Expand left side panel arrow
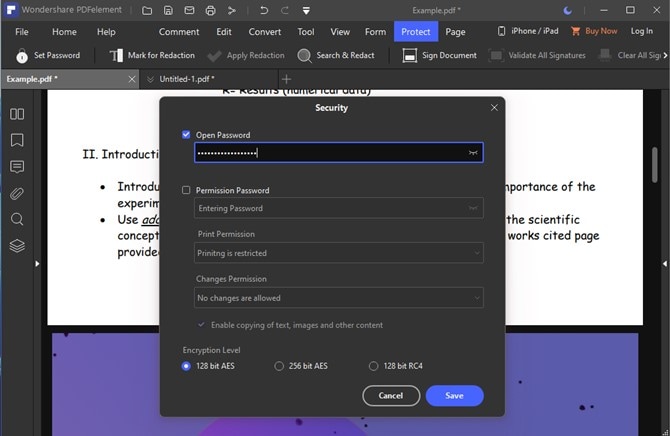The image size is (670, 436). point(37,264)
